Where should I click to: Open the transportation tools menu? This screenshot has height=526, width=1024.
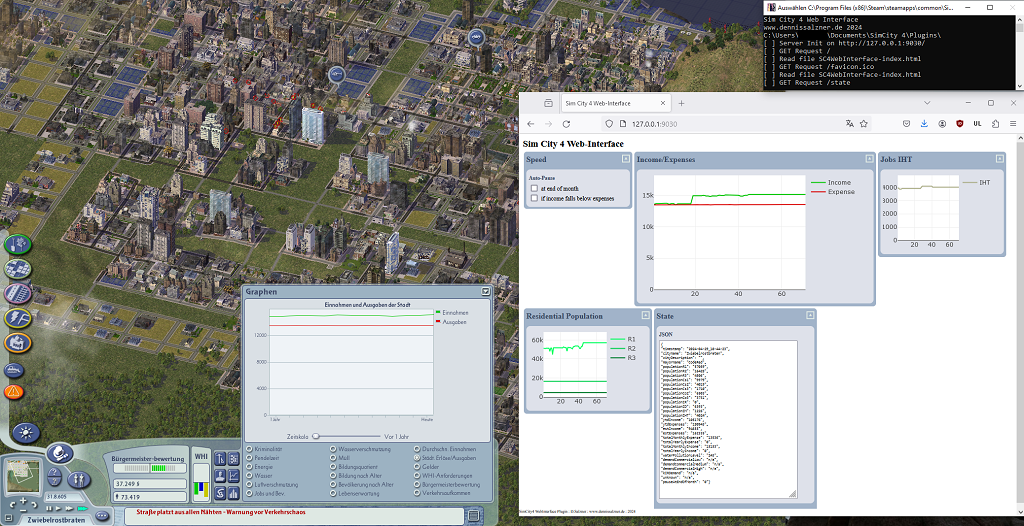pos(18,293)
